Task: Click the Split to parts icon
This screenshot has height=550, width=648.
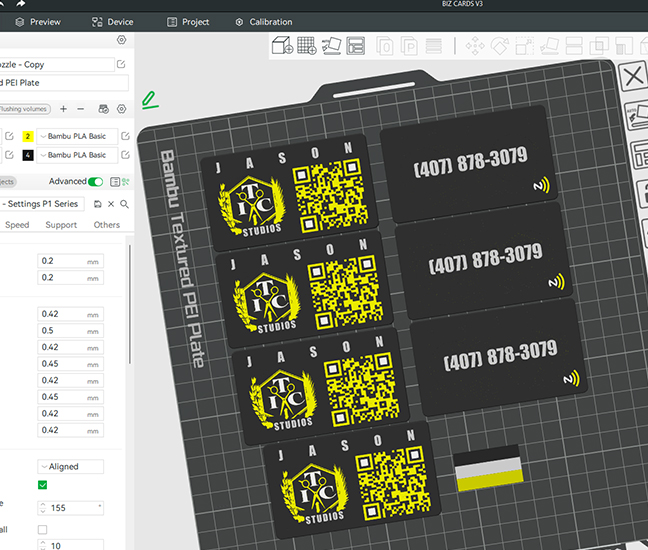Action: [x=409, y=46]
